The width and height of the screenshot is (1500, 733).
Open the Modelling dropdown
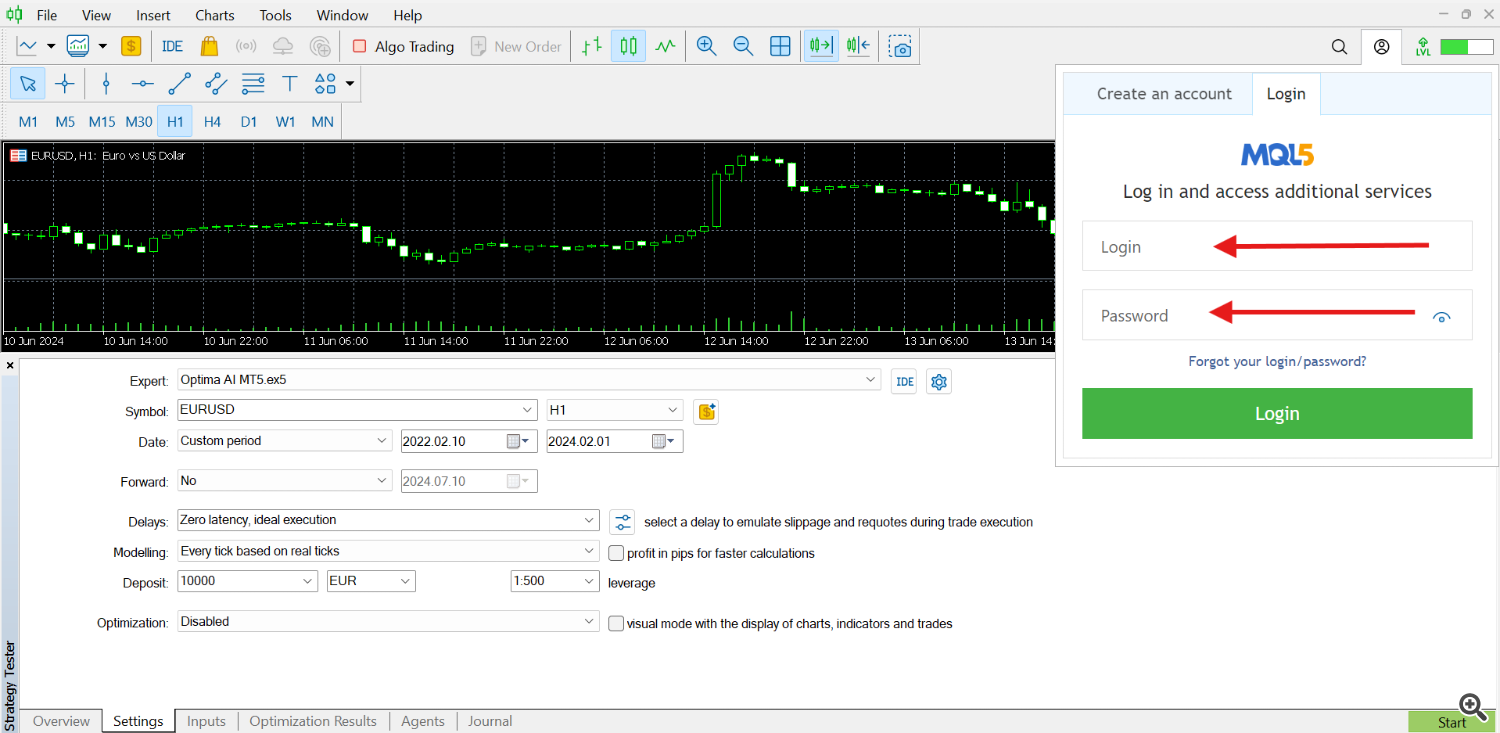590,551
